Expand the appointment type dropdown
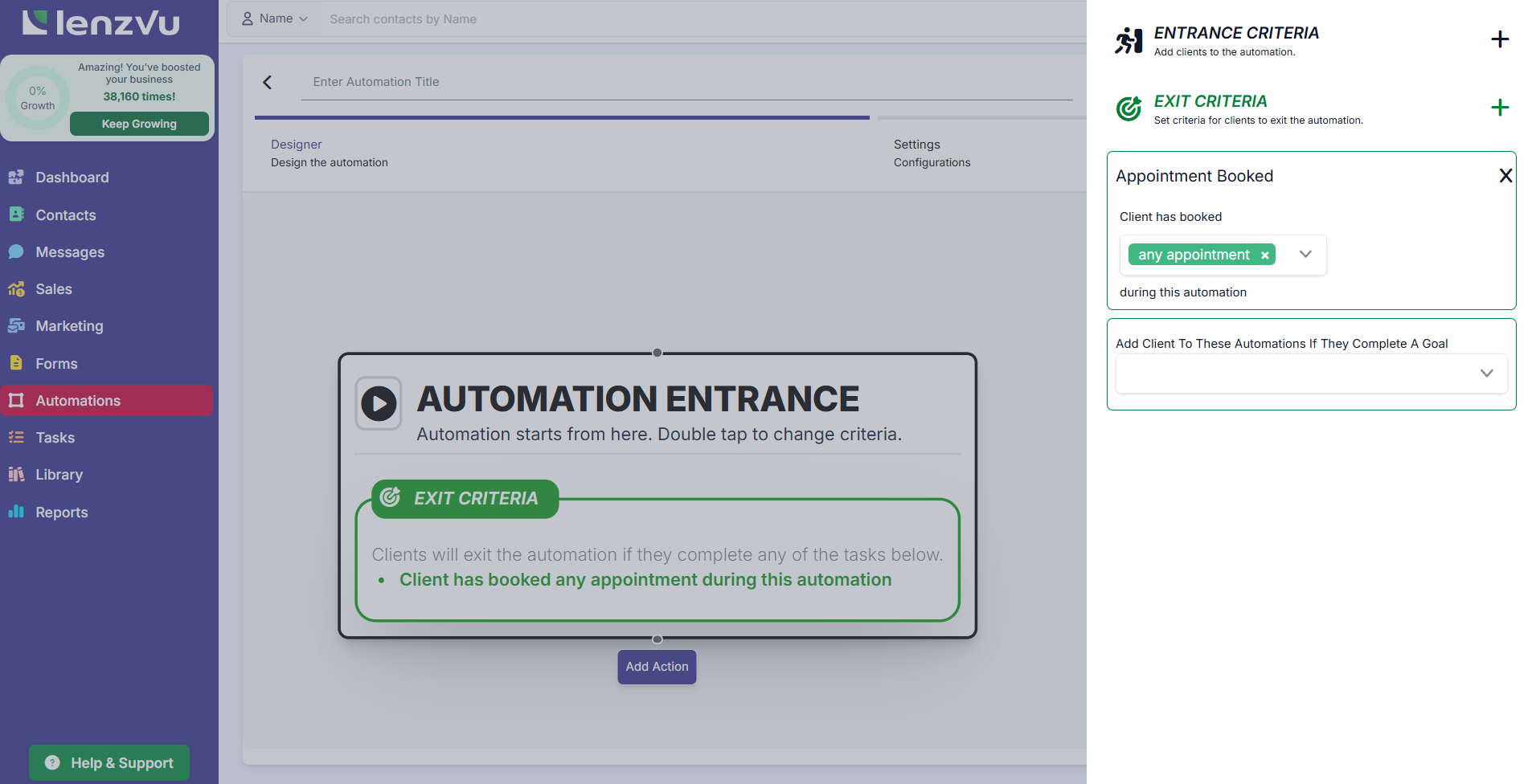This screenshot has height=784, width=1532. pos(1305,254)
